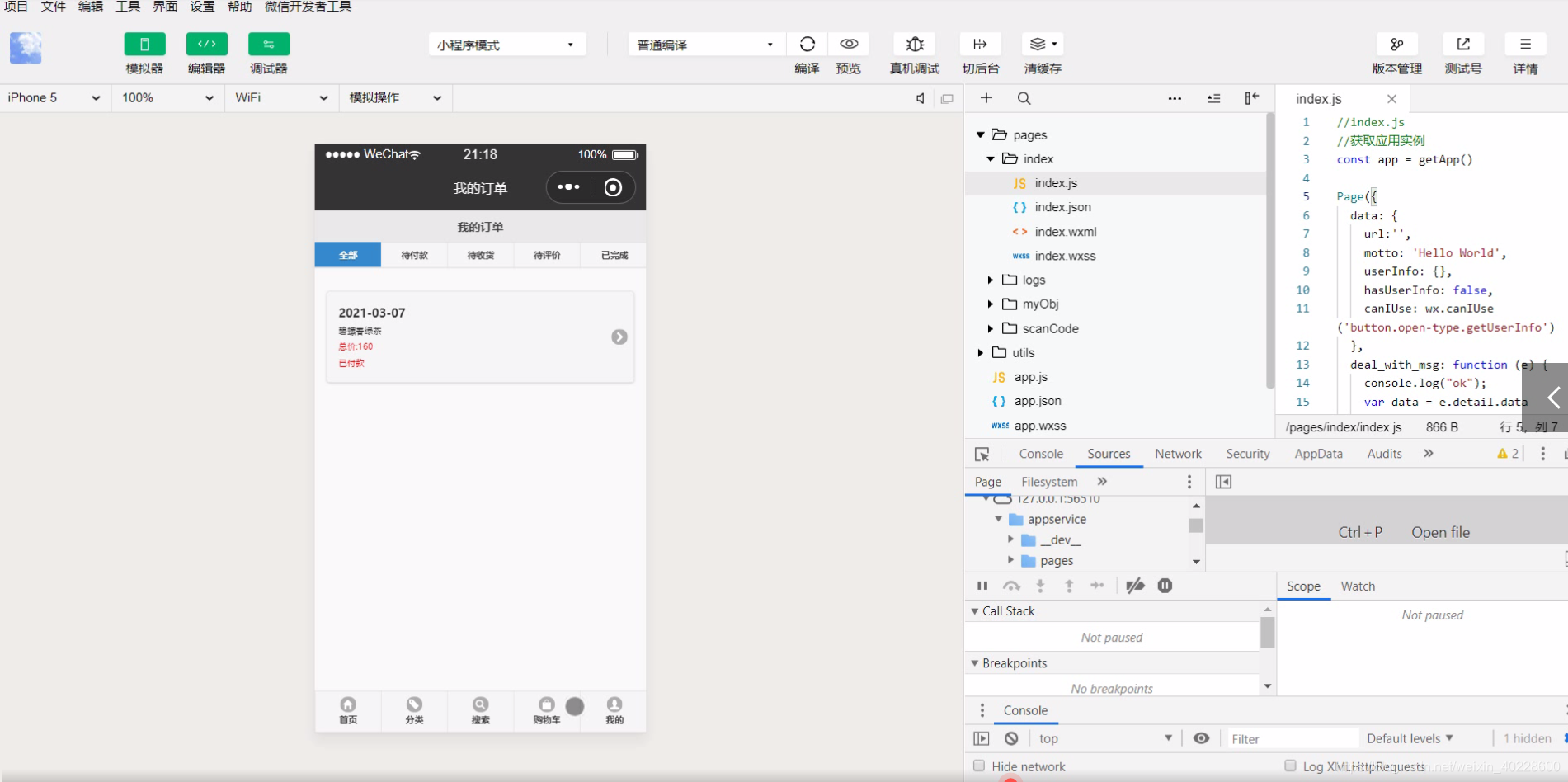
Task: Tap the 购物车 cart tab icon
Action: (x=546, y=704)
